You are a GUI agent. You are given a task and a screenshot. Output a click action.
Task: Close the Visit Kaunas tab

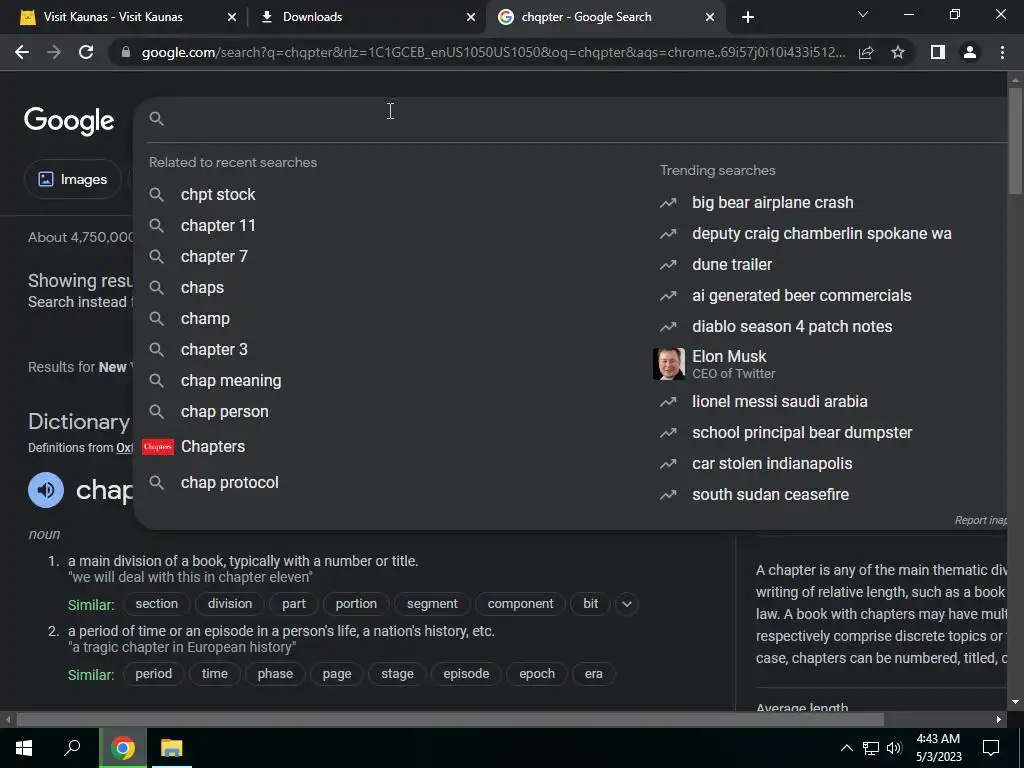pos(232,17)
